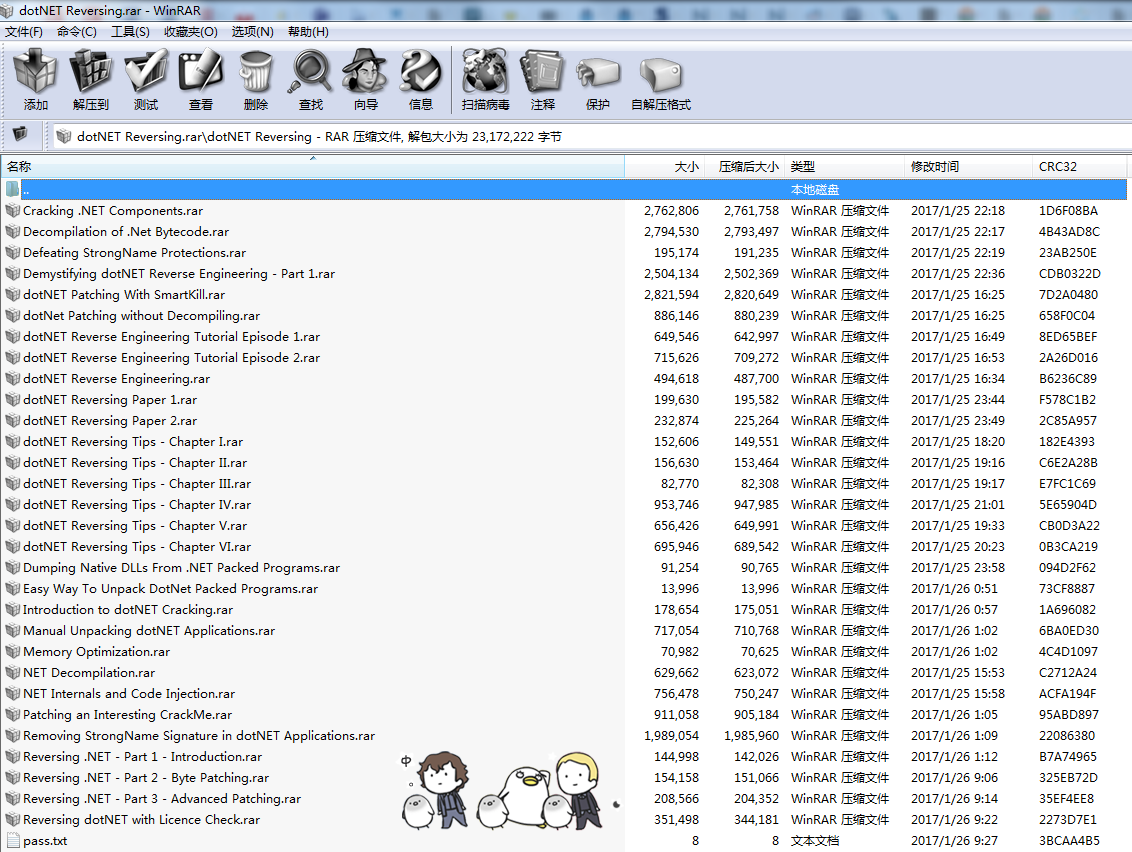Image resolution: width=1132 pixels, height=852 pixels.
Task: Click the up-one-level icon beside the address bar
Action: [20, 134]
